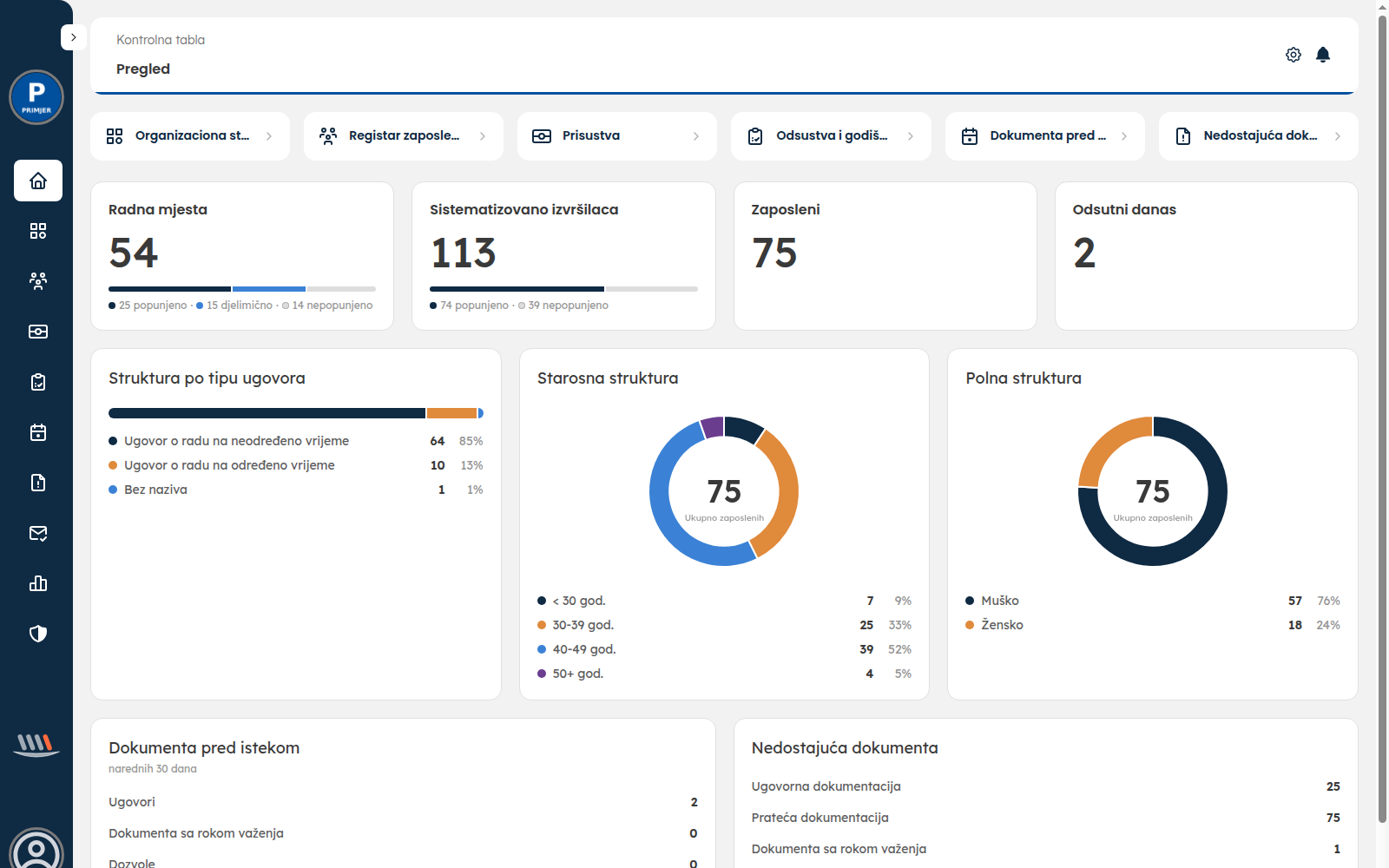Open Prisustva shortcut card
The image size is (1389, 868).
[617, 136]
